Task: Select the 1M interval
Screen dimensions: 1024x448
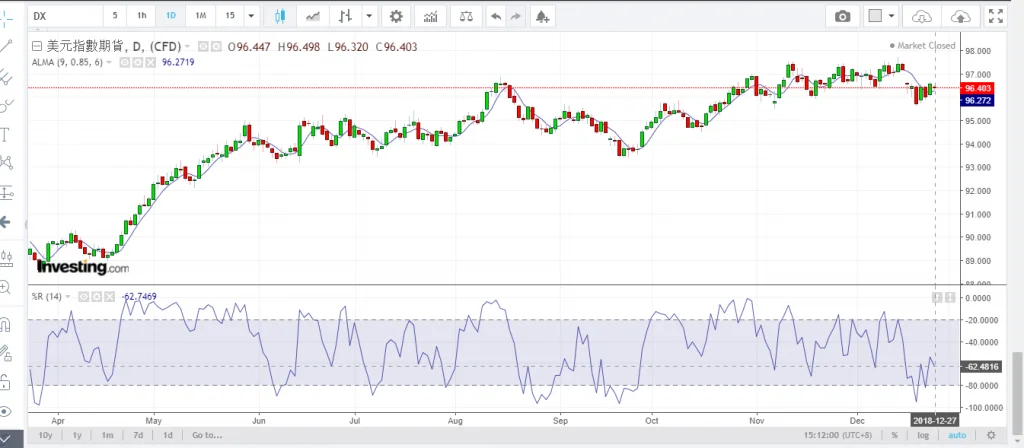Action: (x=200, y=16)
